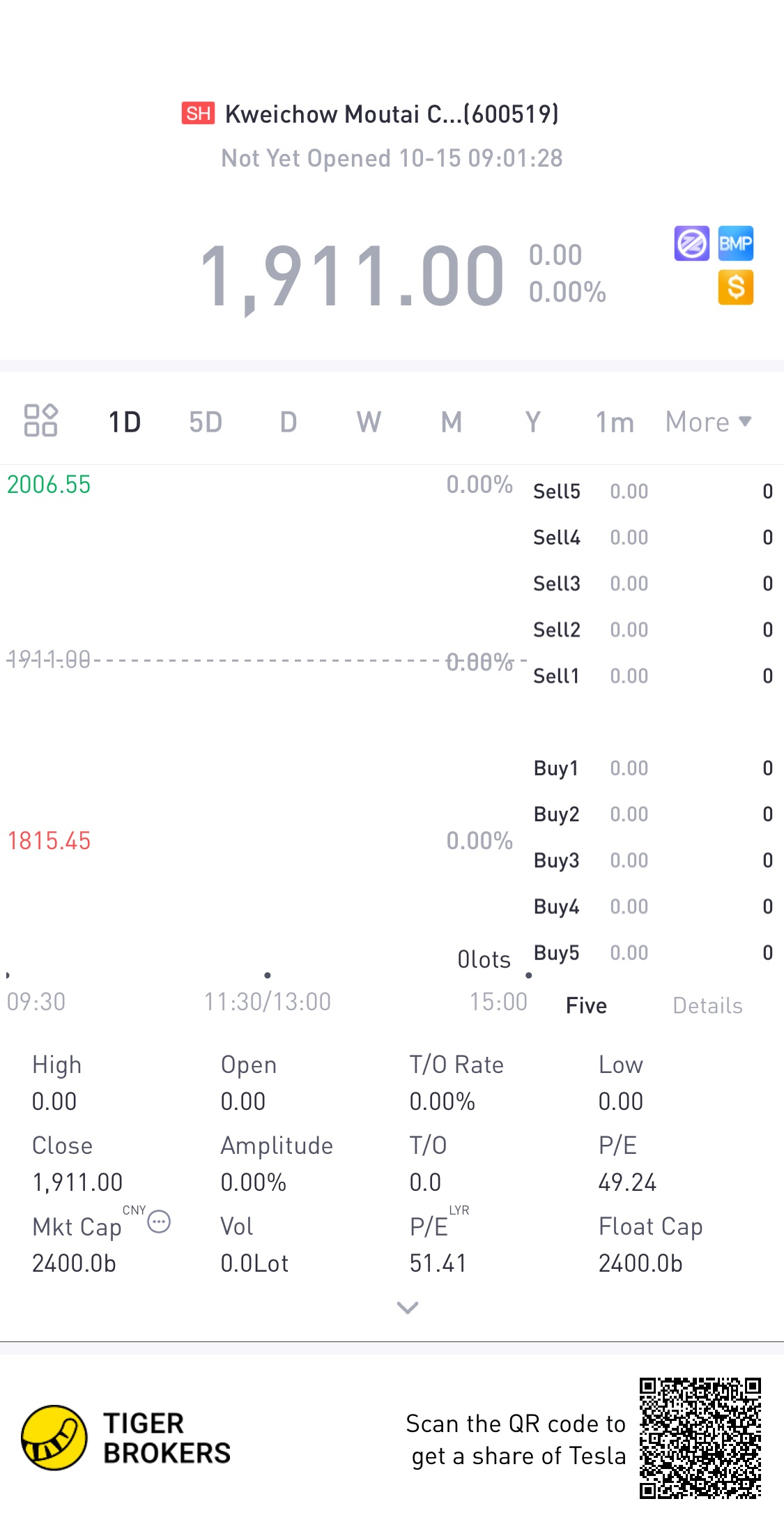Switch to the W weekly chart
The image size is (784, 1522).
tap(369, 422)
